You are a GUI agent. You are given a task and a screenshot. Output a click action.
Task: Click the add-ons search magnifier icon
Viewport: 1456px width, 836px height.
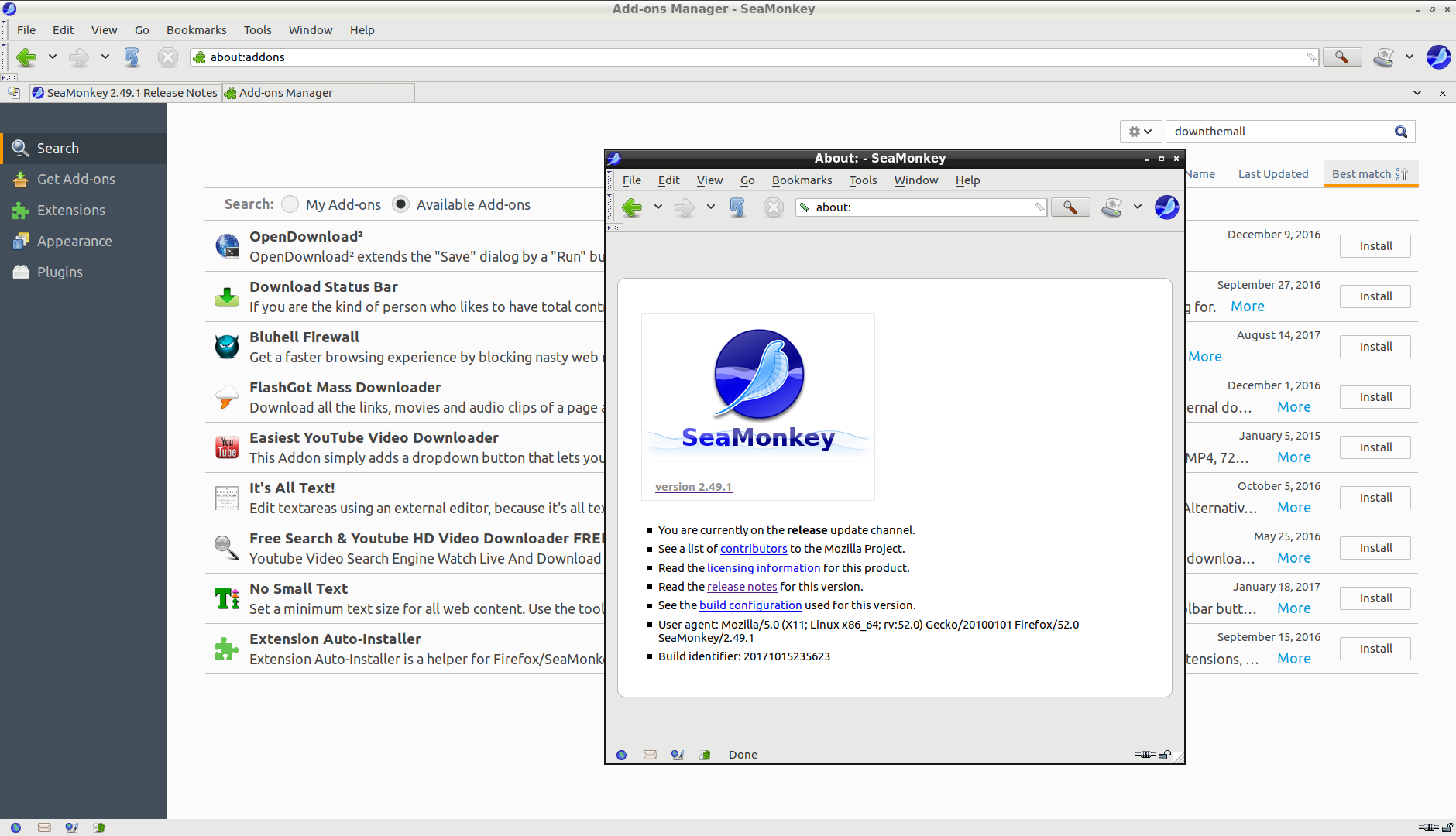(1401, 132)
